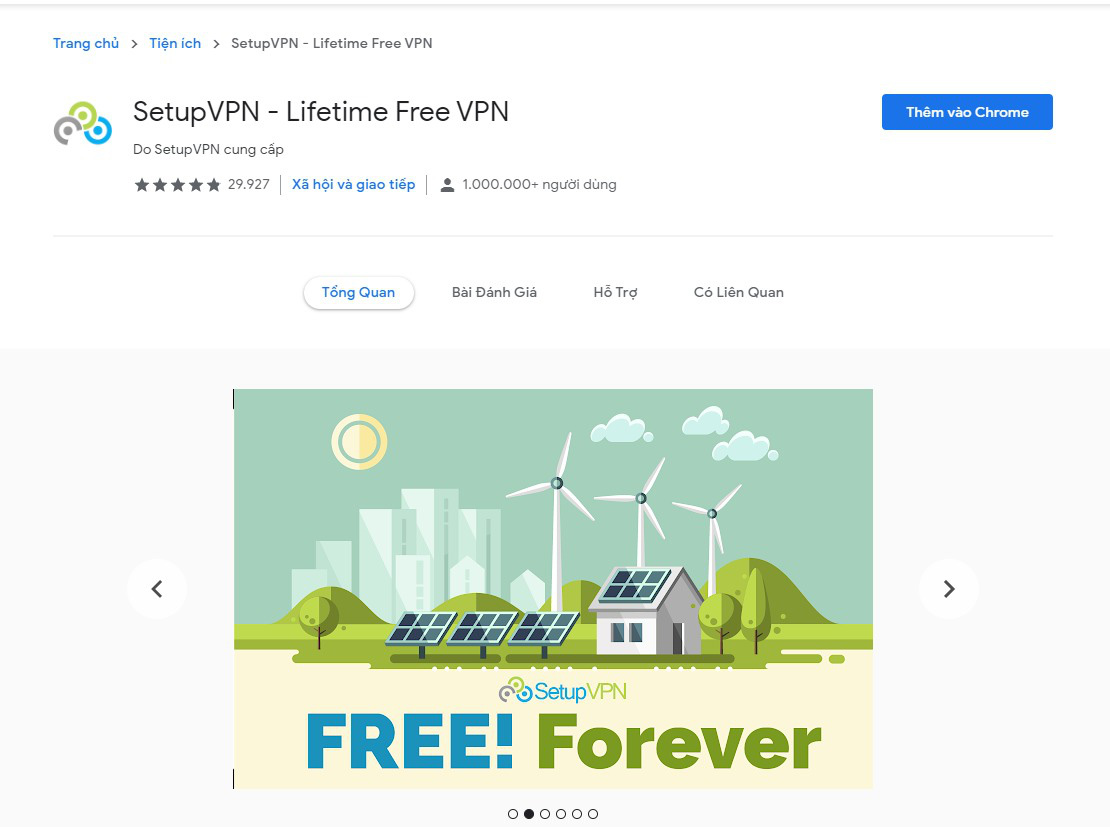This screenshot has height=827, width=1110.
Task: Click Thêm vào Chrome button
Action: click(967, 112)
